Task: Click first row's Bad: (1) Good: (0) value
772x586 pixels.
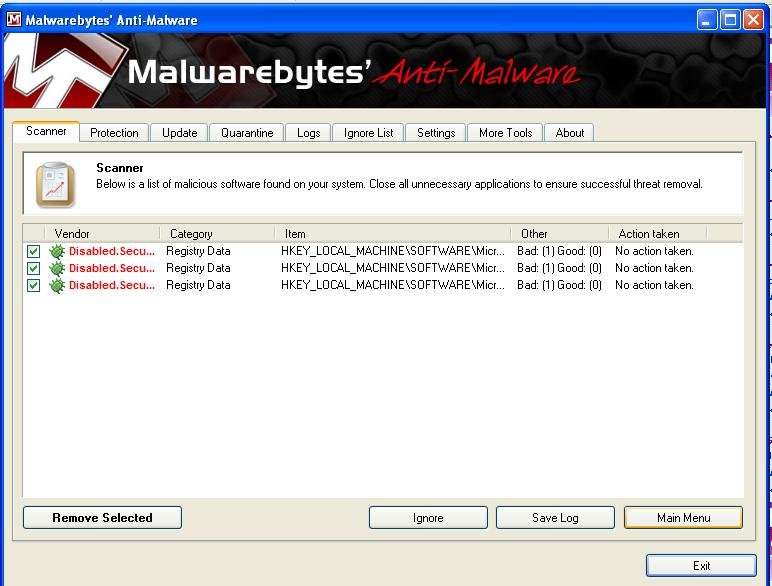Action: coord(559,251)
